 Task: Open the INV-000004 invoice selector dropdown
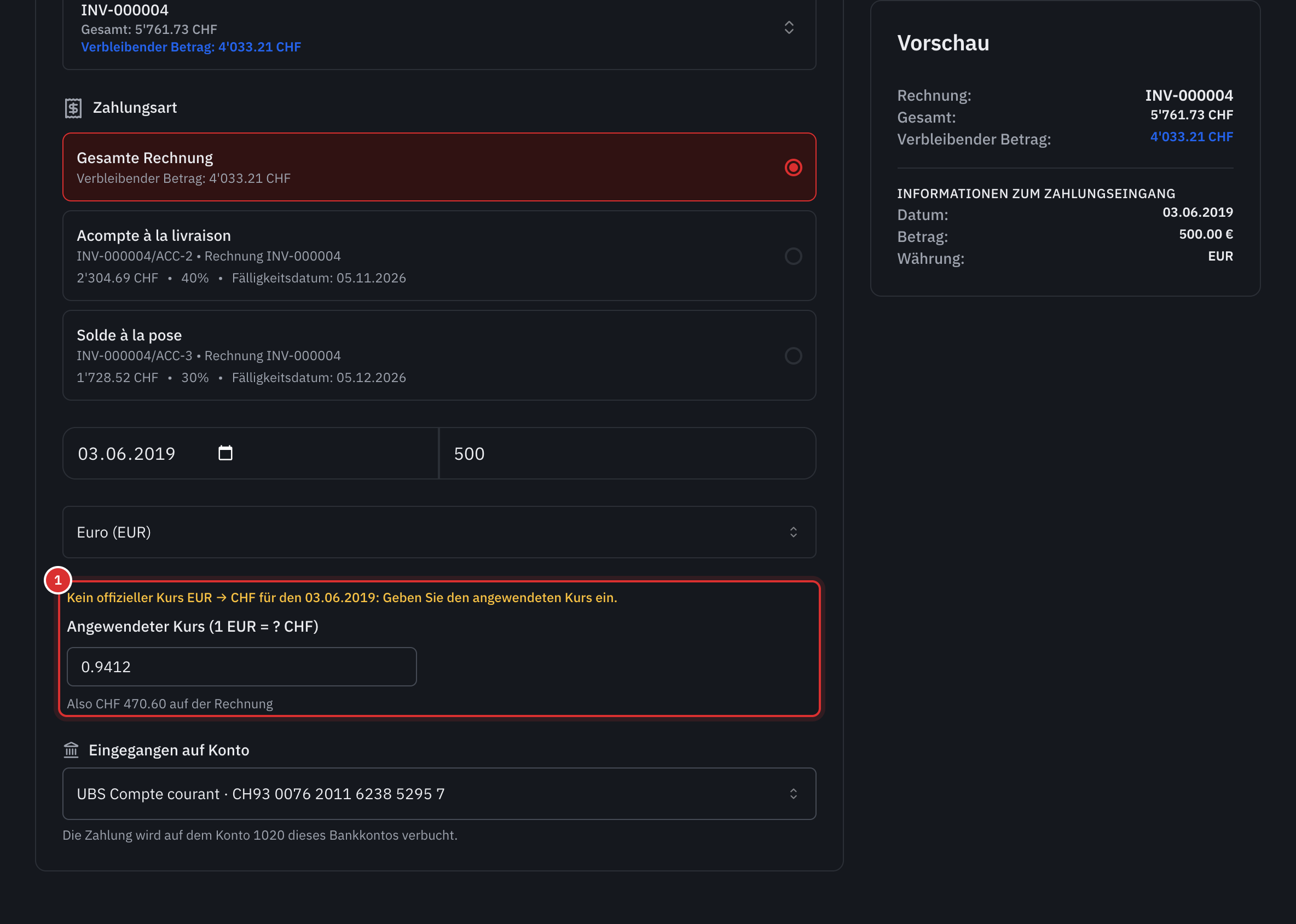(x=439, y=28)
